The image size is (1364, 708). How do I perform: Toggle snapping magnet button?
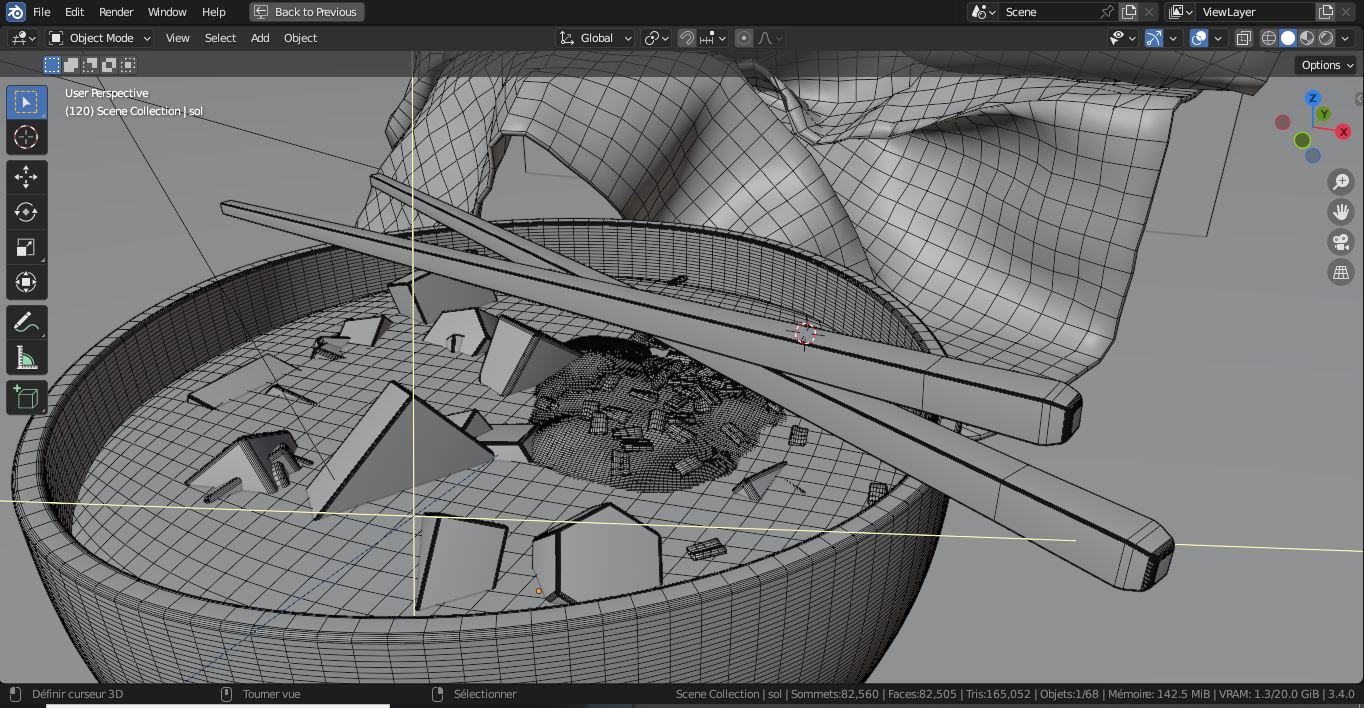(687, 38)
